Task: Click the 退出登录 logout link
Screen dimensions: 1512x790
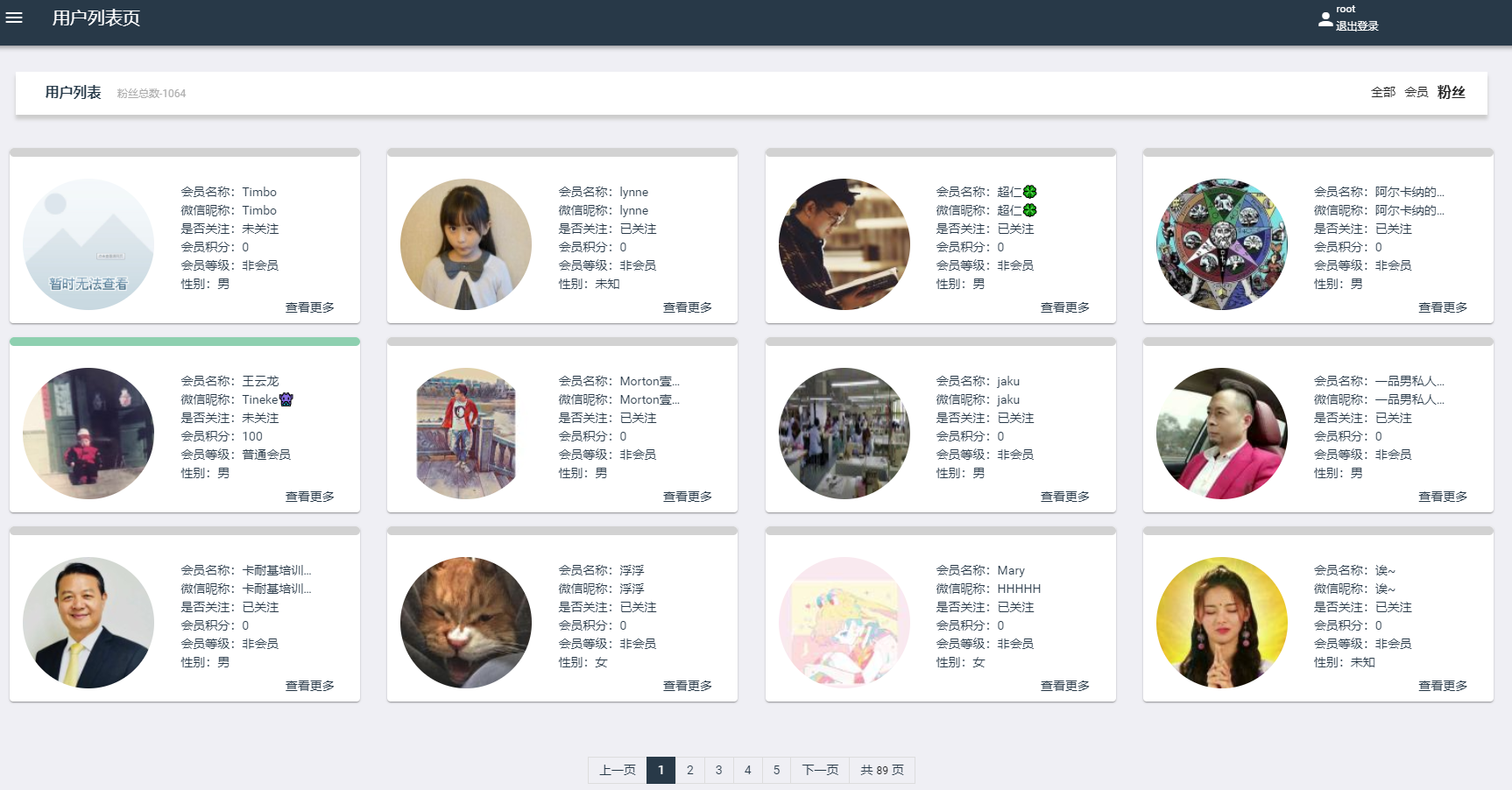Action: [1356, 26]
